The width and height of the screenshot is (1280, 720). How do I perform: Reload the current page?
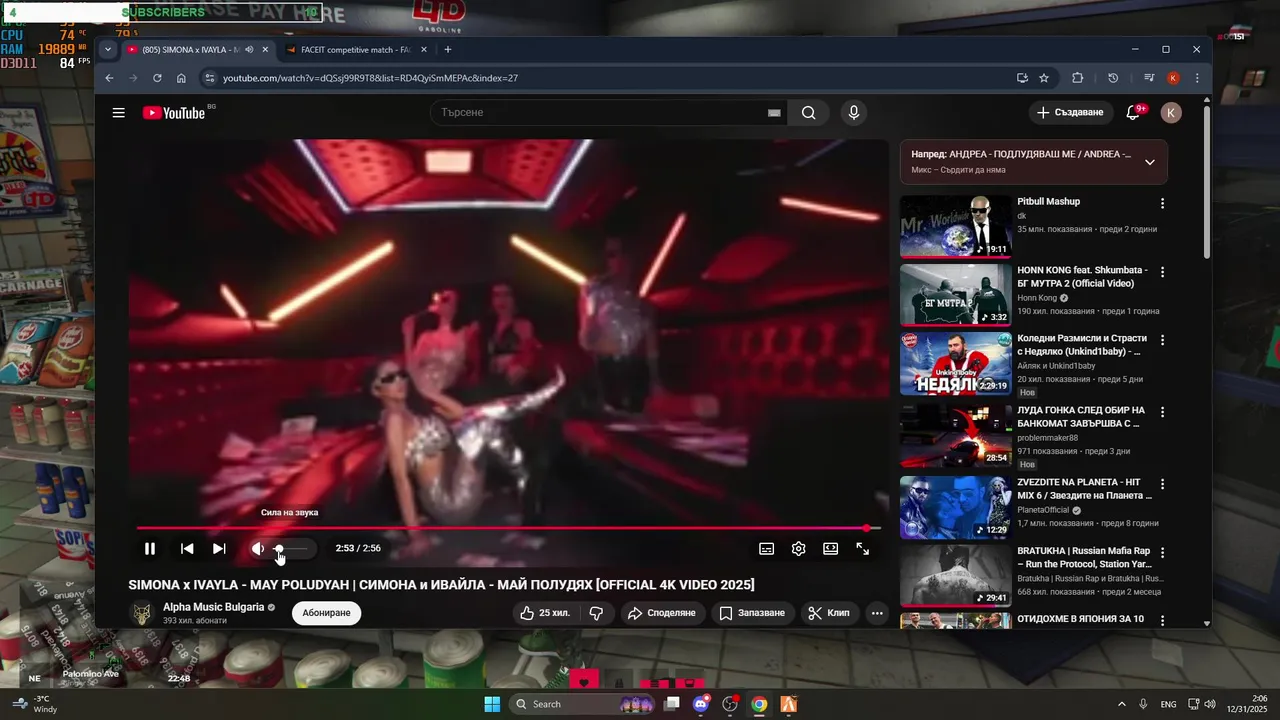point(157,78)
